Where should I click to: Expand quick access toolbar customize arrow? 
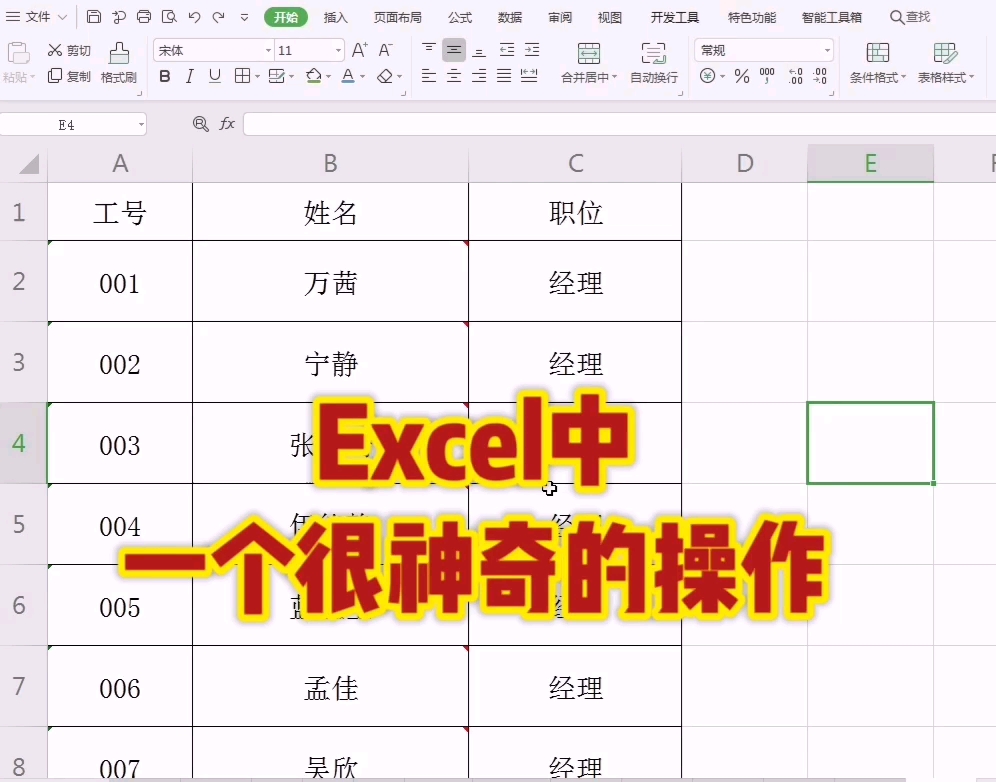tap(245, 17)
